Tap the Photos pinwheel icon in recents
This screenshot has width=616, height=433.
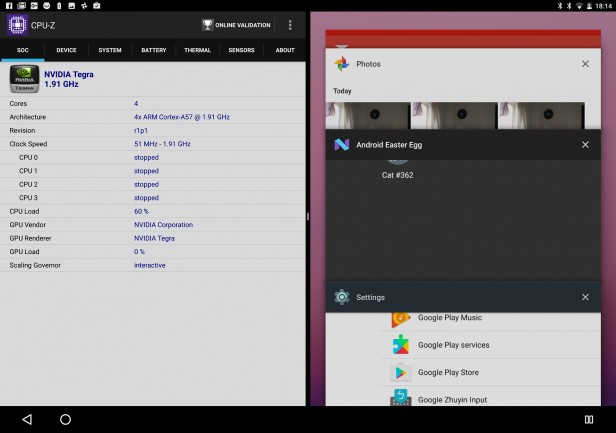click(x=342, y=64)
